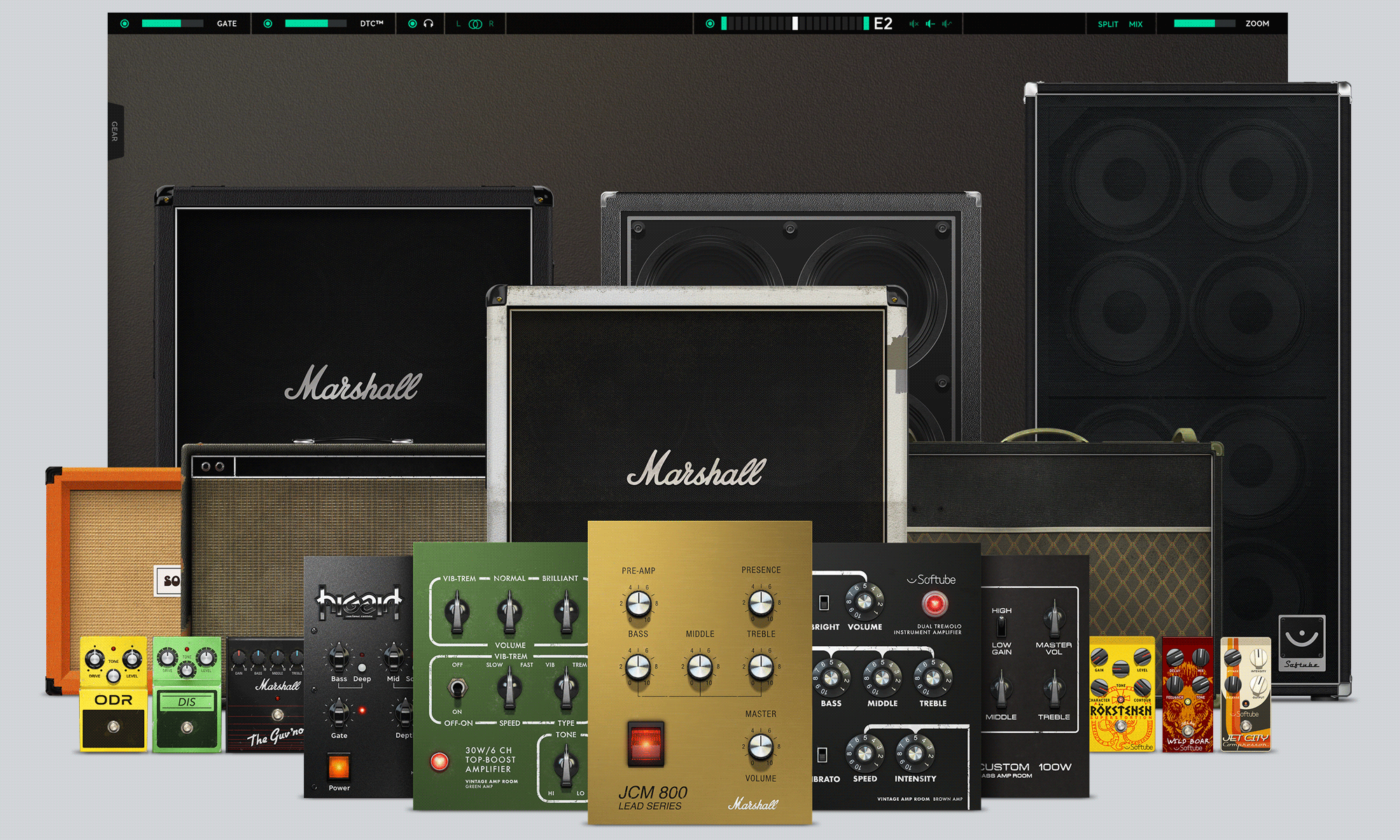Click the JCM 800 Middle knob
Viewport: 1400px width, 840px height.
click(700, 668)
